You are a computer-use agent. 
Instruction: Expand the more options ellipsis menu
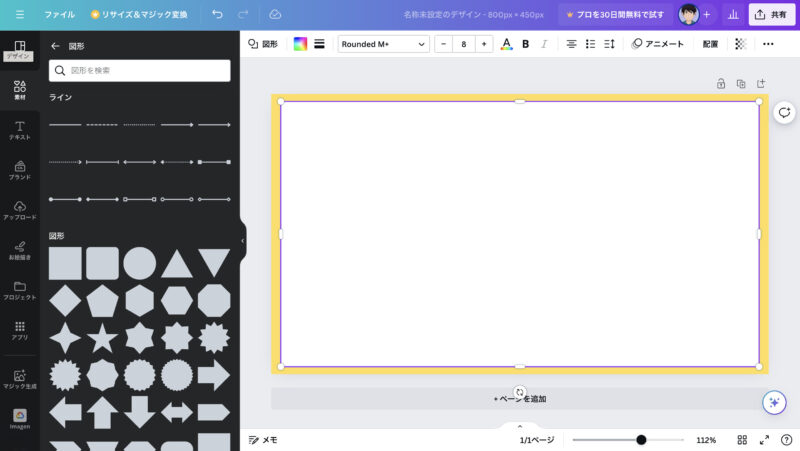pyautogui.click(x=768, y=44)
